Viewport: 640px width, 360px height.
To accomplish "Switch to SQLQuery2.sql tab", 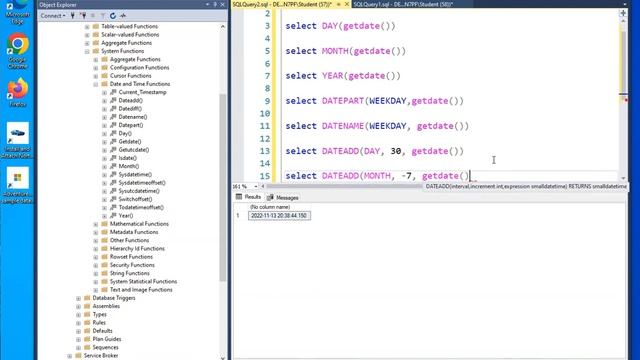I will [x=282, y=4].
